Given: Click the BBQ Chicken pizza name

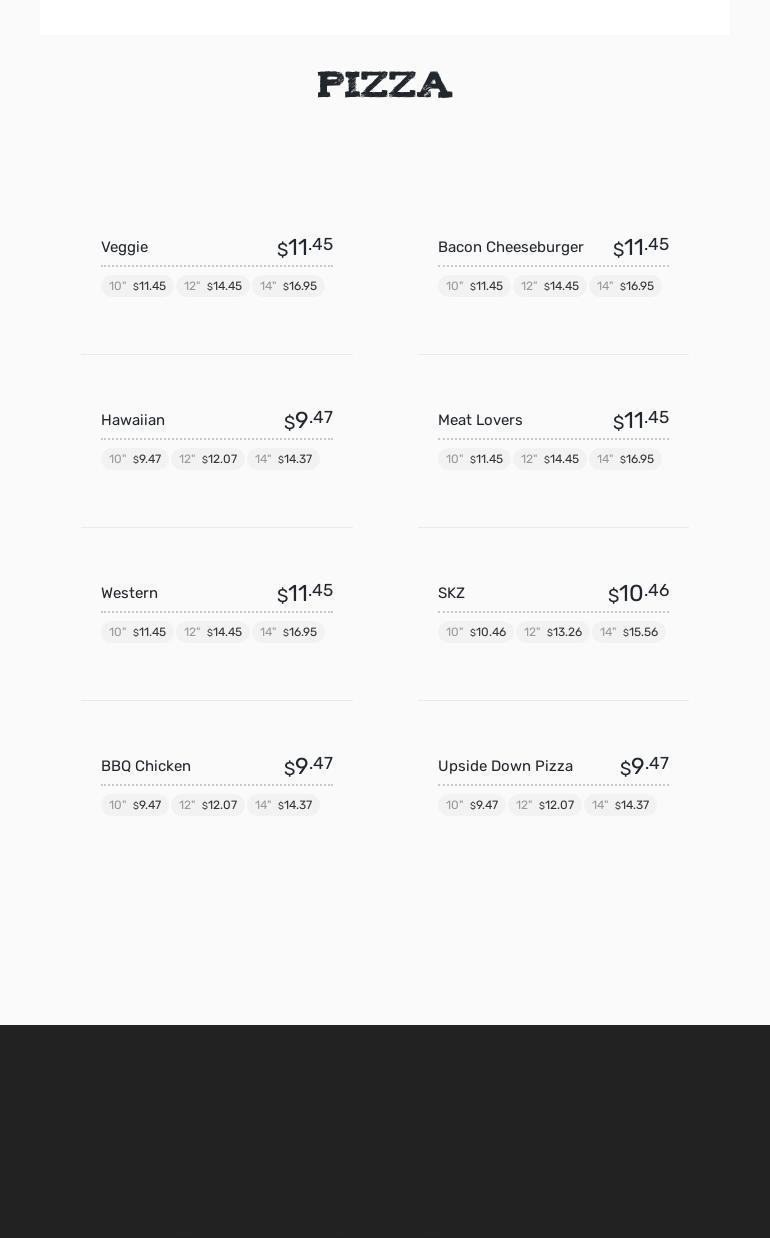Looking at the screenshot, I should 146,766.
